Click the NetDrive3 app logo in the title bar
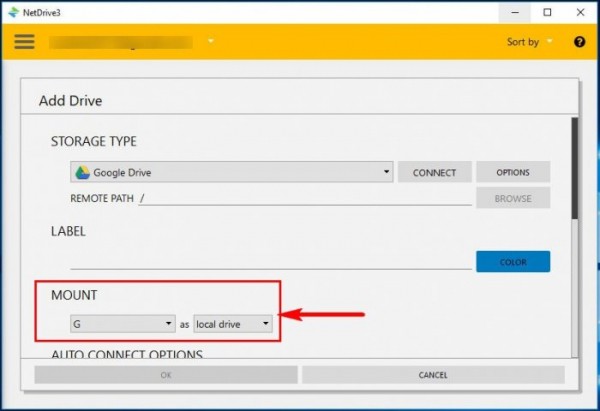 [13, 12]
